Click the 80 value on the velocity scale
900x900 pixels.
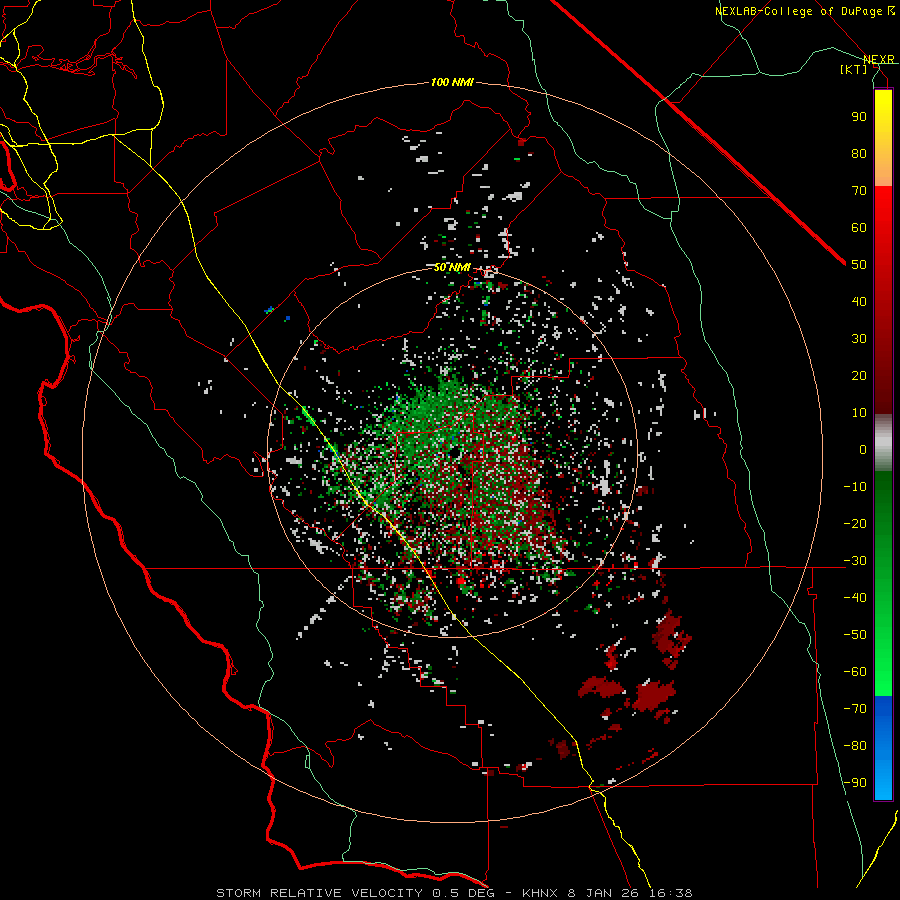tap(859, 153)
